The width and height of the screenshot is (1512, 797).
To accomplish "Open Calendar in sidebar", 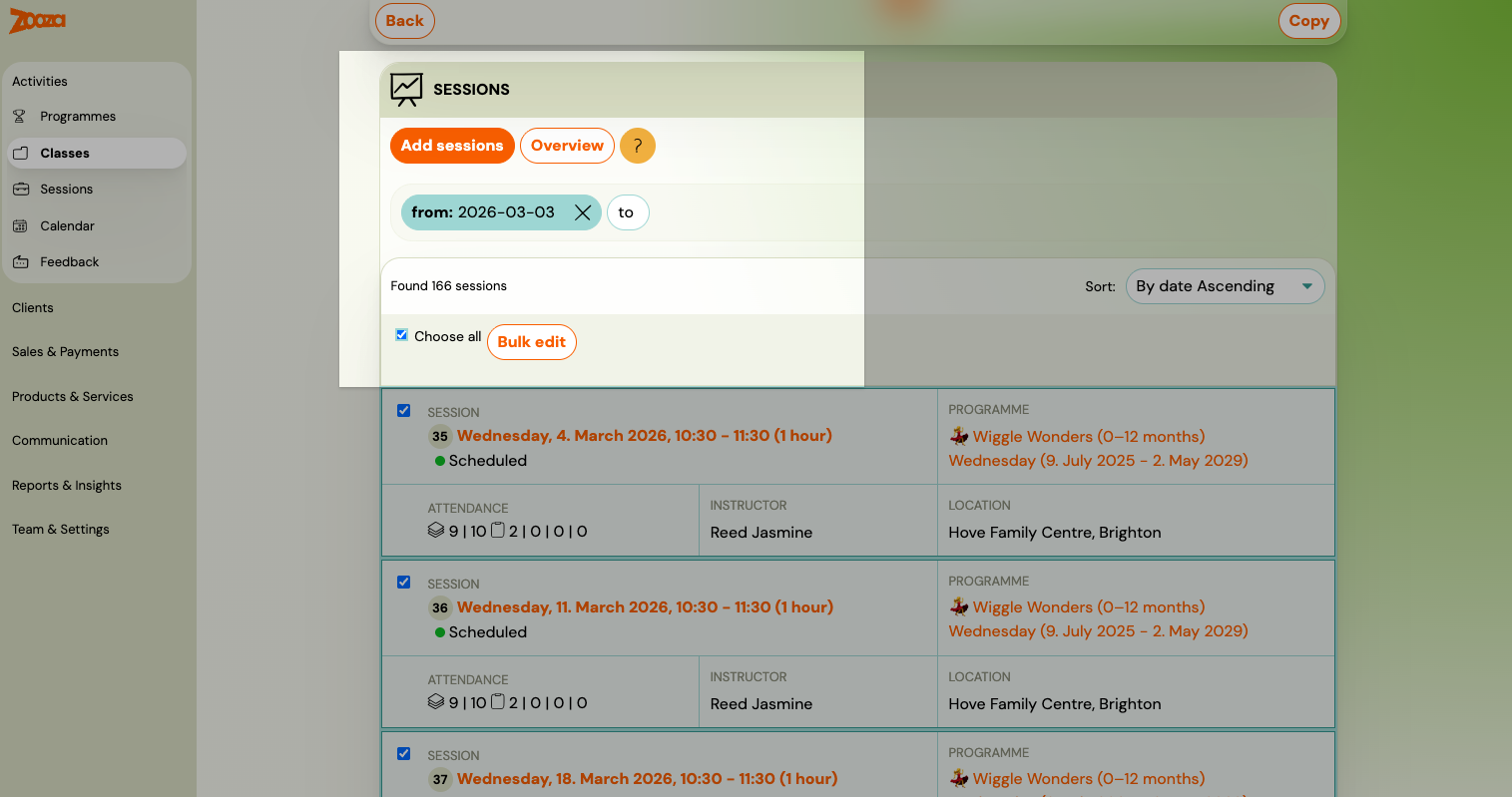I will pos(68,225).
